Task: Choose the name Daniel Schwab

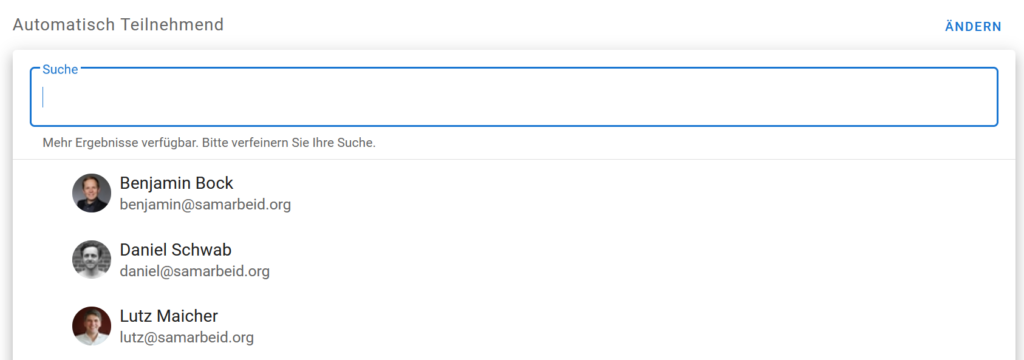Action: click(176, 250)
